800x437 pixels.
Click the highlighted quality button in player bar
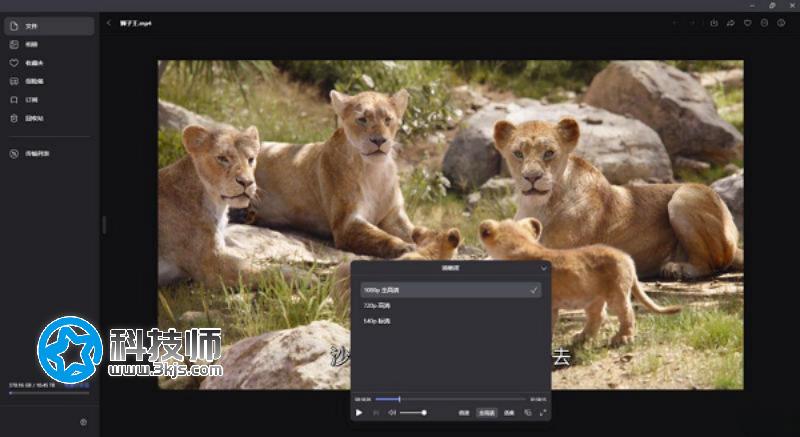(486, 413)
